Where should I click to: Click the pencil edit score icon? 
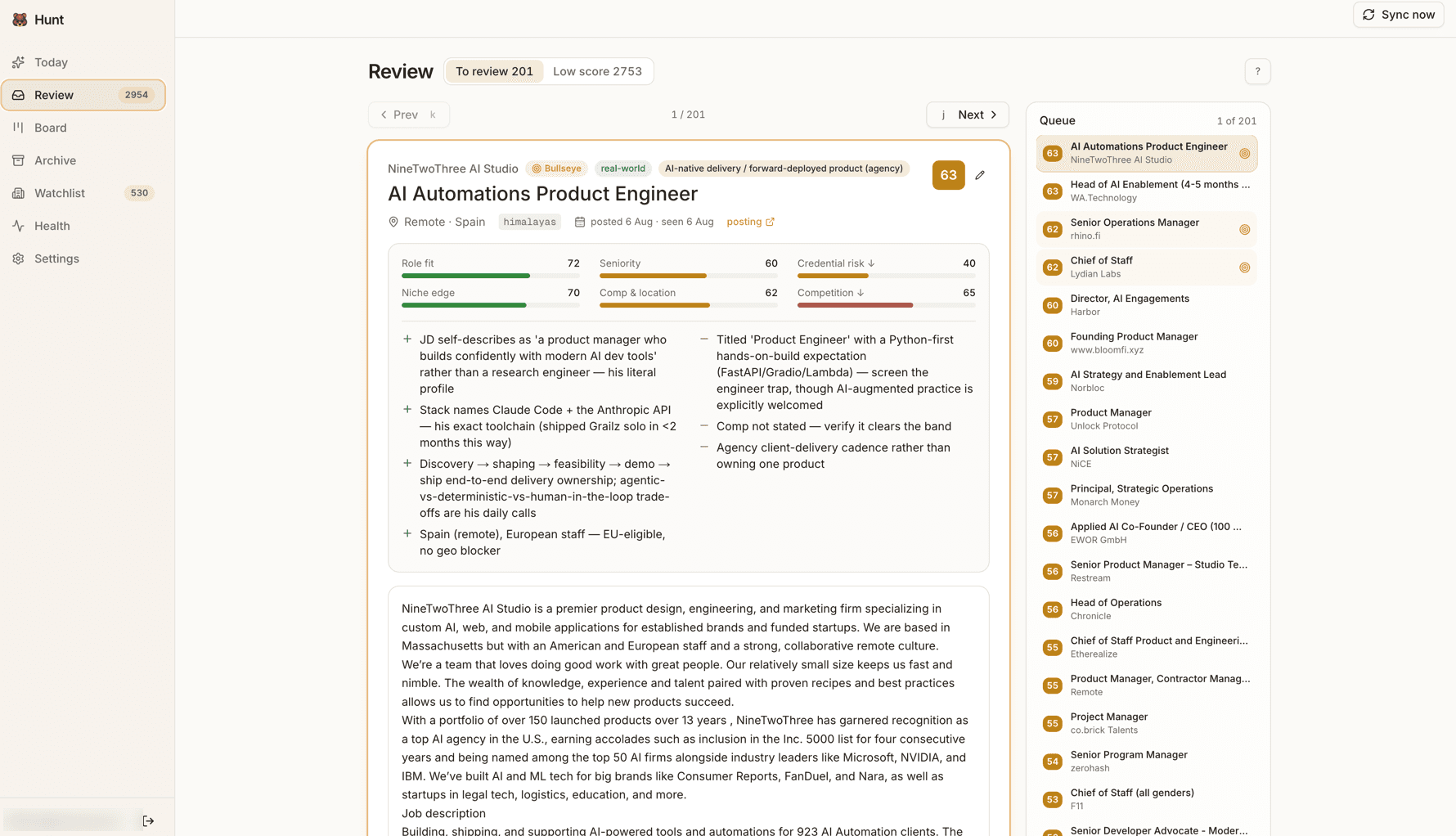pyautogui.click(x=980, y=175)
